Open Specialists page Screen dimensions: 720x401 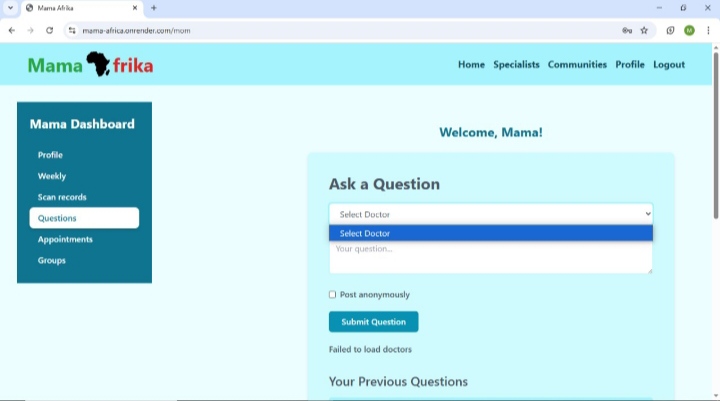(516, 65)
